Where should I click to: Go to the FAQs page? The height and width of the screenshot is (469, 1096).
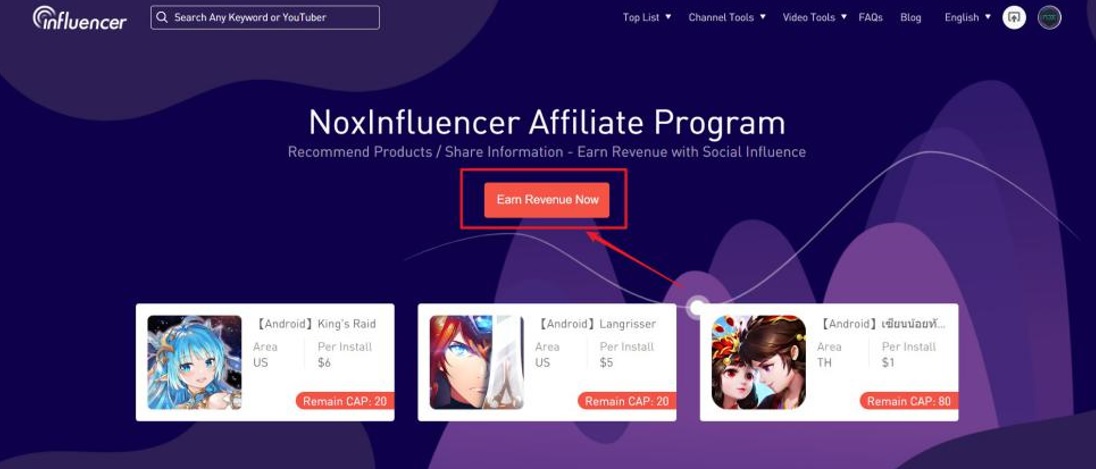[x=870, y=17]
